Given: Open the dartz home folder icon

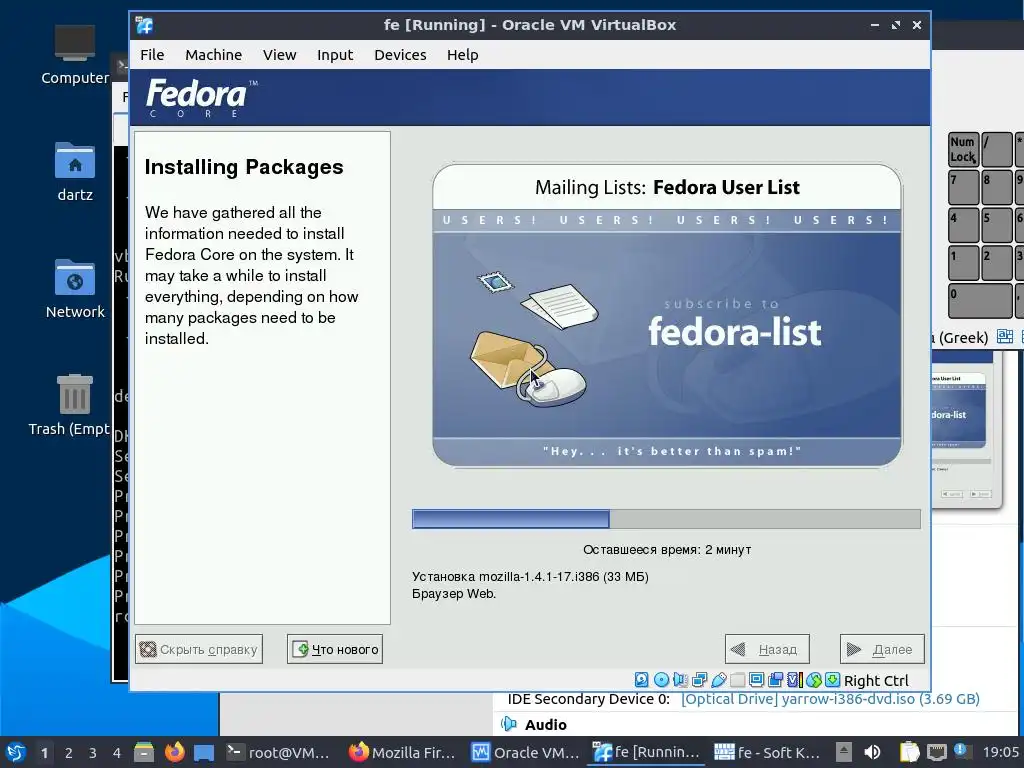Looking at the screenshot, I should click(74, 172).
